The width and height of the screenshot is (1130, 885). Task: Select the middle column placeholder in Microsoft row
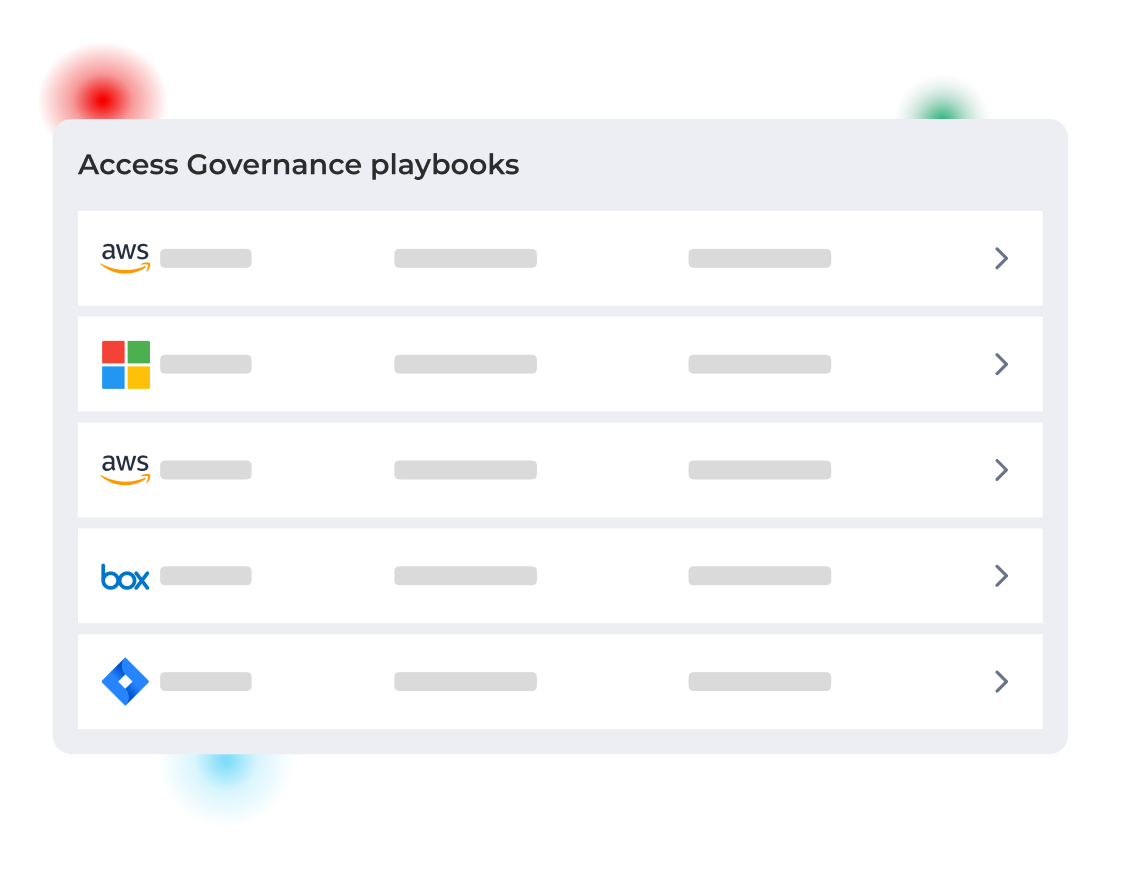tap(465, 364)
